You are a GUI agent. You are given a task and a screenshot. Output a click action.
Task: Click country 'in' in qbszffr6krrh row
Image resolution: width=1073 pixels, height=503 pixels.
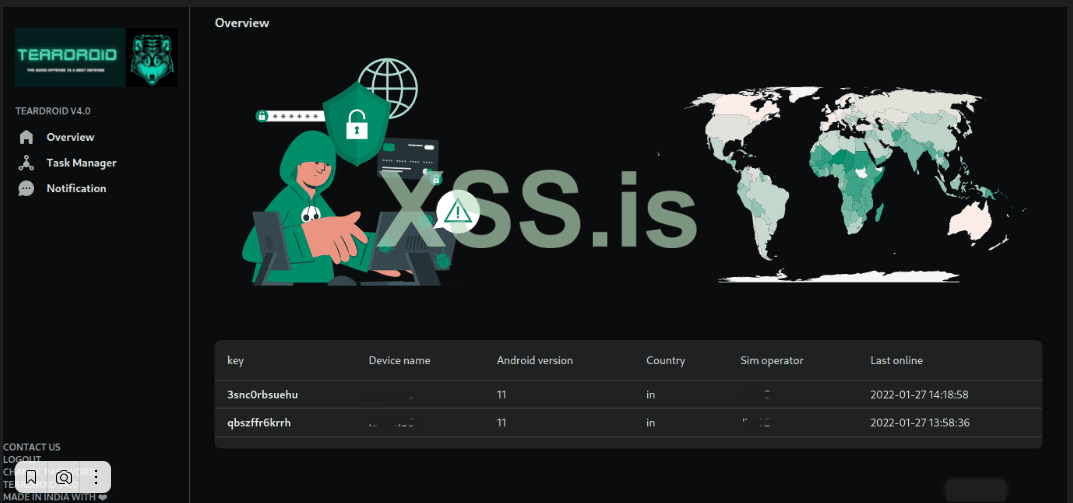[650, 423]
